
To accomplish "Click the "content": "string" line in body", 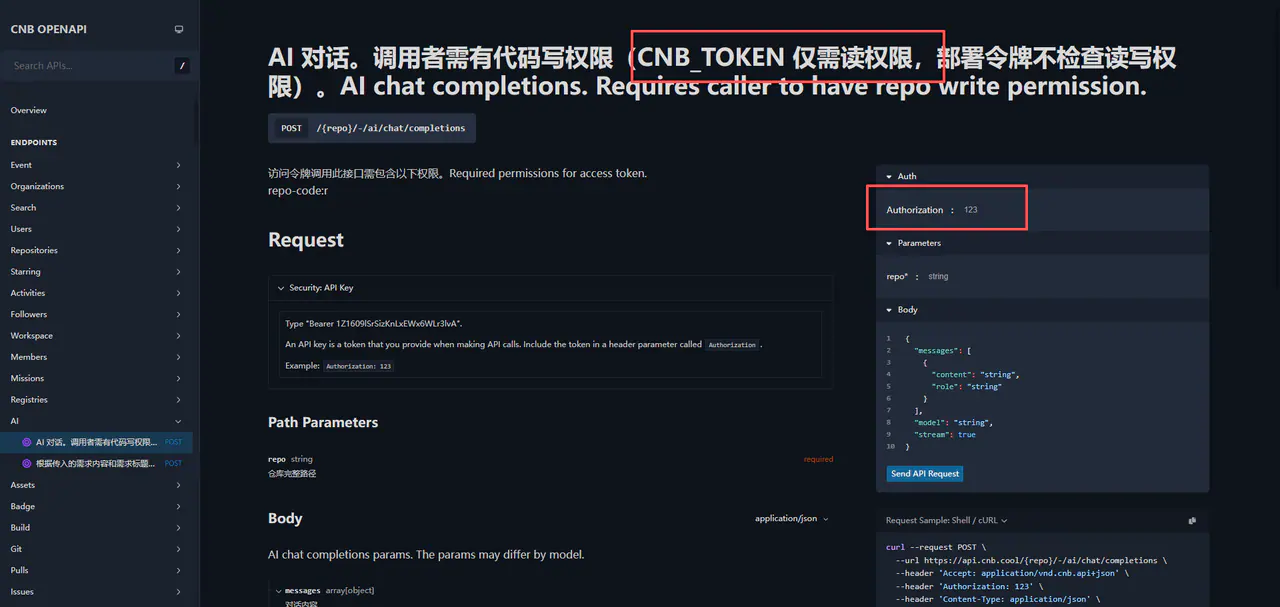I will 975,375.
